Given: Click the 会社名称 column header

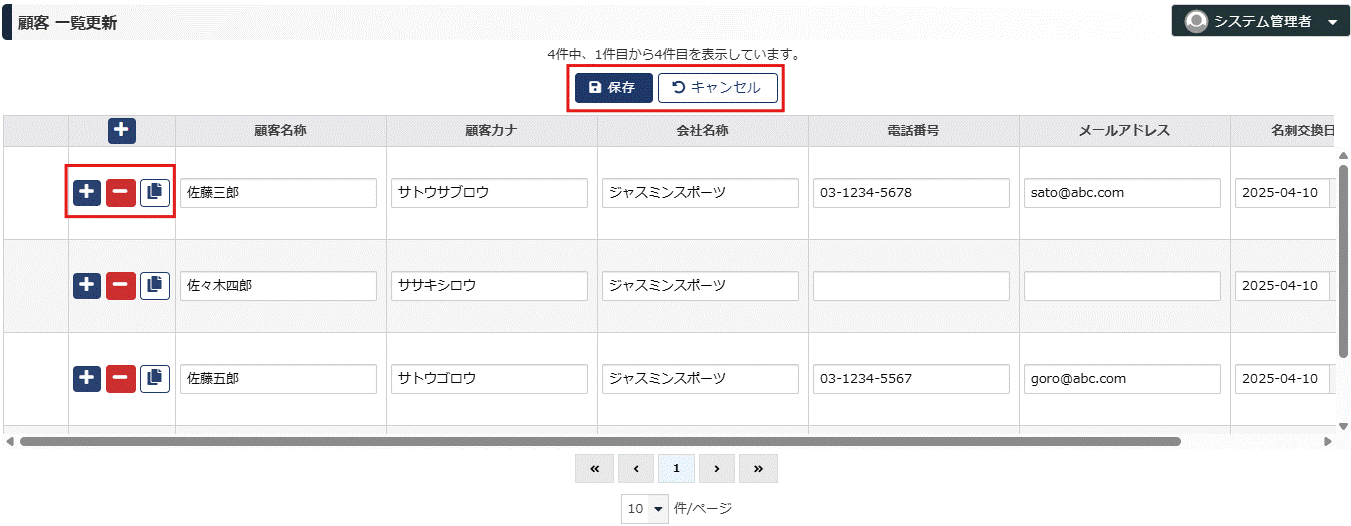Looking at the screenshot, I should [702, 131].
